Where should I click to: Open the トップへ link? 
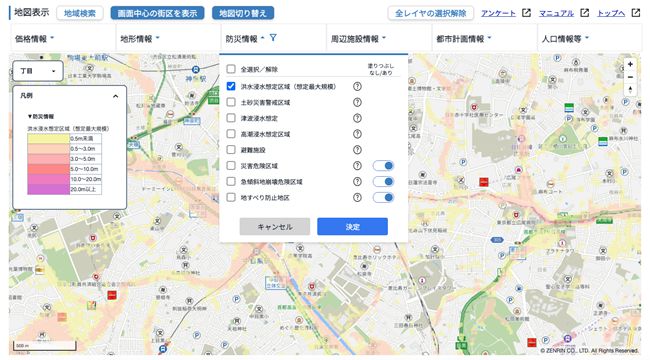(611, 13)
